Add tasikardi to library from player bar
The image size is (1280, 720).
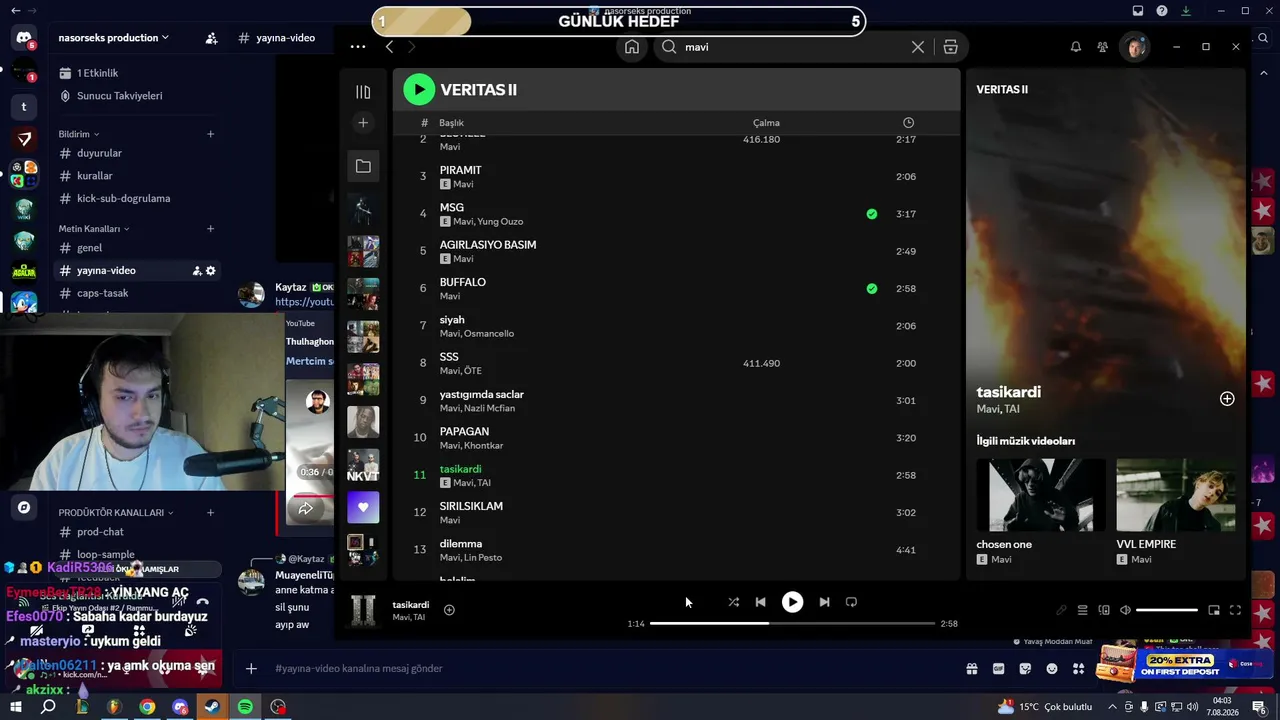point(449,610)
